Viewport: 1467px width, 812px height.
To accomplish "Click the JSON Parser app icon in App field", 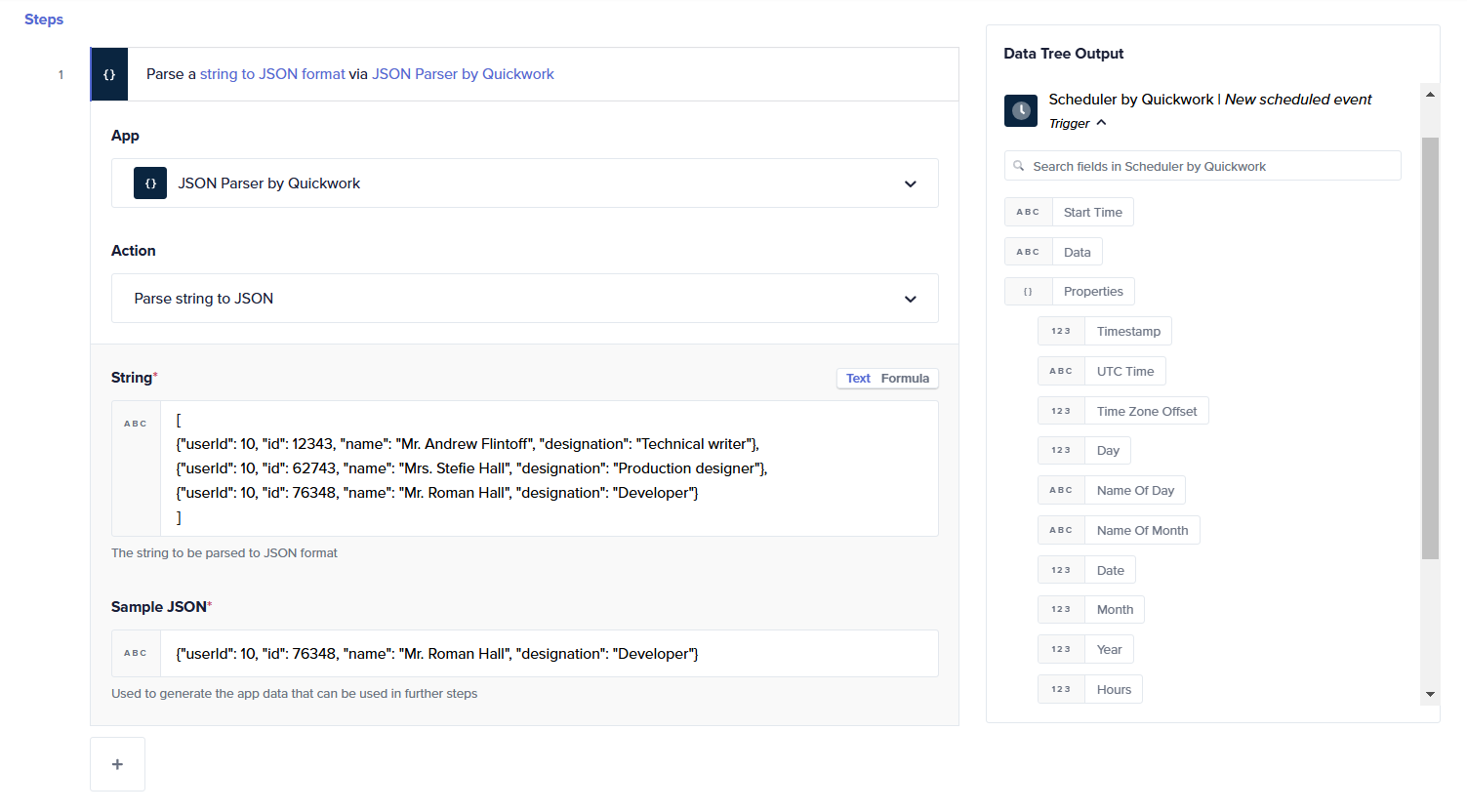I will tap(150, 183).
